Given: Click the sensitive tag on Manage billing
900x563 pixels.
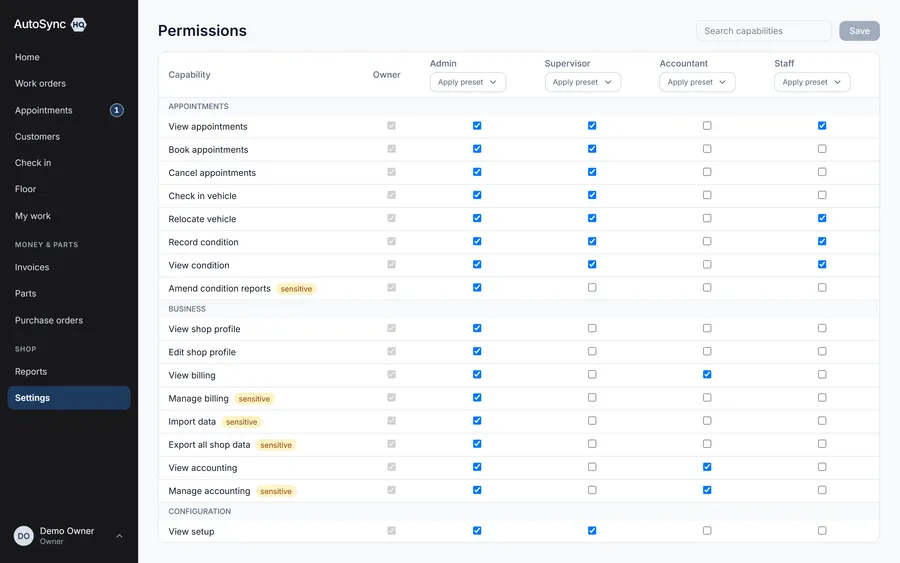Looking at the screenshot, I should tap(254, 399).
